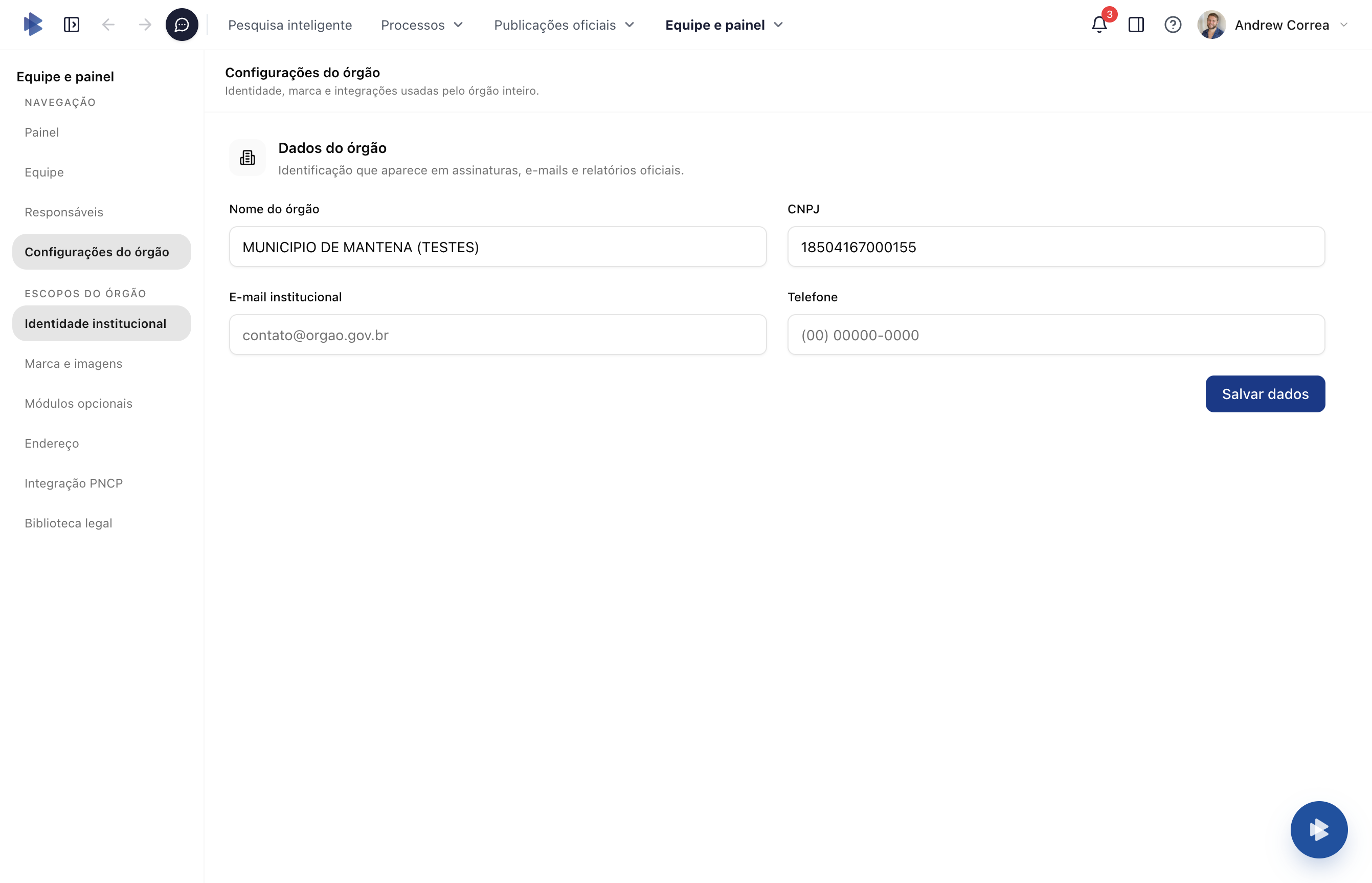The width and height of the screenshot is (1372, 883).
Task: Click the floating blue play assistant button
Action: (x=1318, y=829)
